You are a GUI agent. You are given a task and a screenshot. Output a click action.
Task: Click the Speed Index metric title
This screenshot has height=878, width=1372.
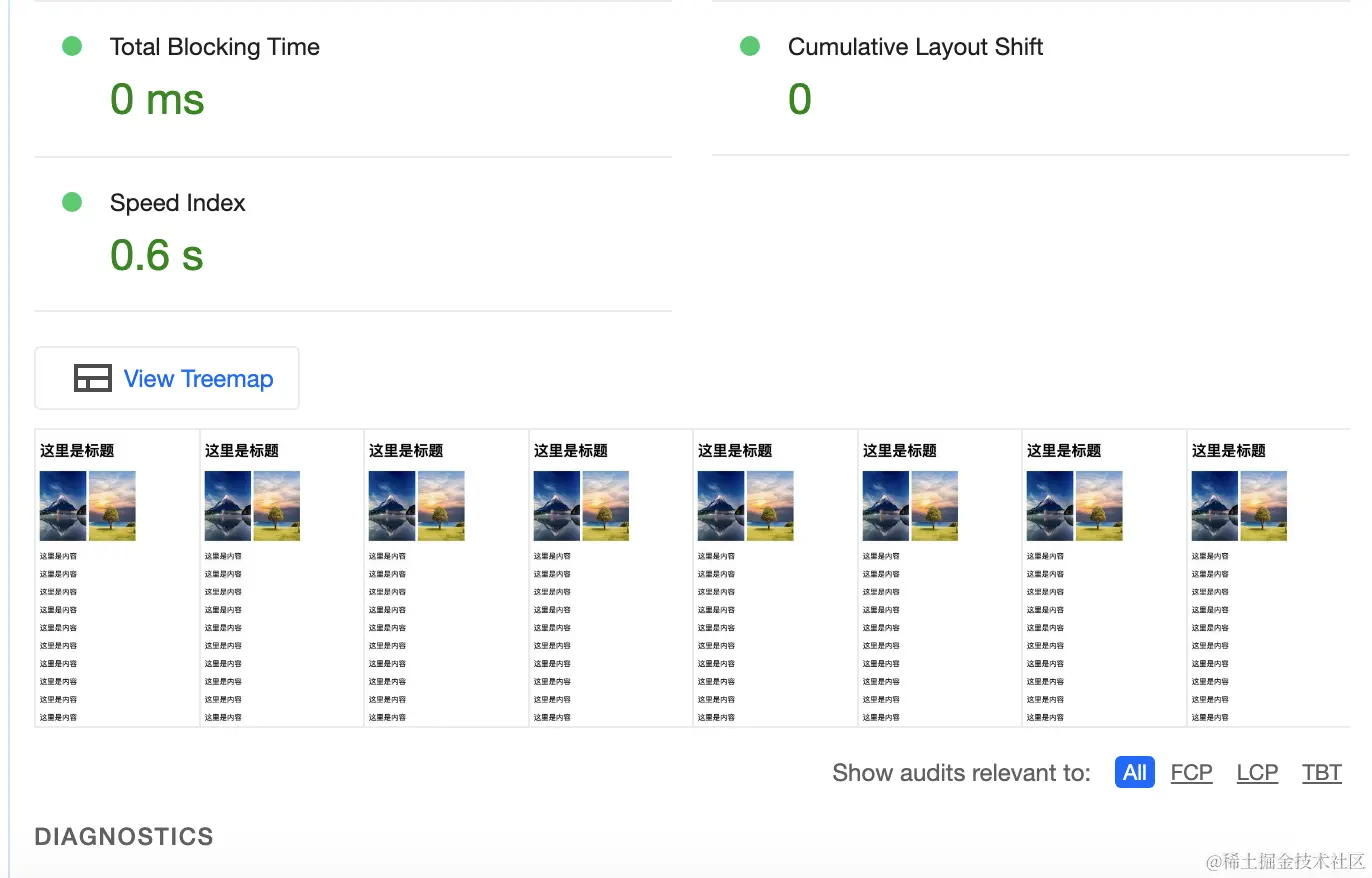(177, 203)
